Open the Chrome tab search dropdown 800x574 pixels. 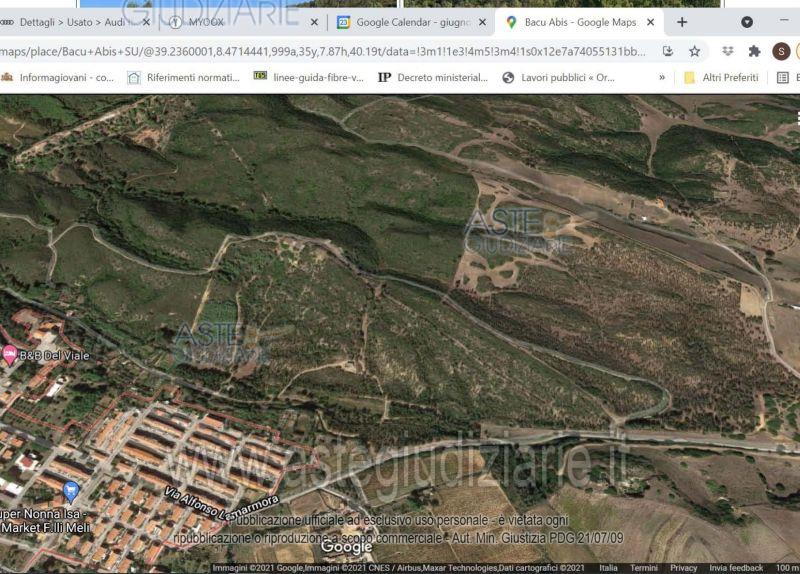(x=747, y=22)
